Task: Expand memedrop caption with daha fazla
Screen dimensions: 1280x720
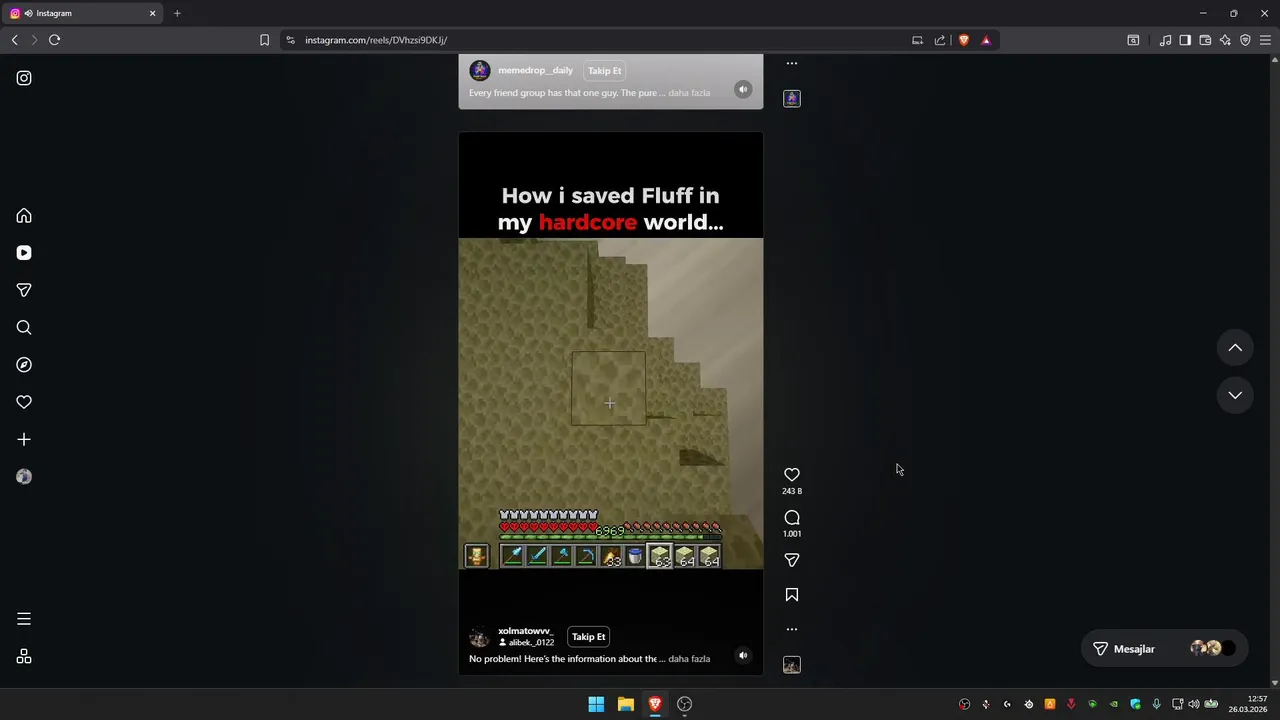Action: tap(689, 93)
